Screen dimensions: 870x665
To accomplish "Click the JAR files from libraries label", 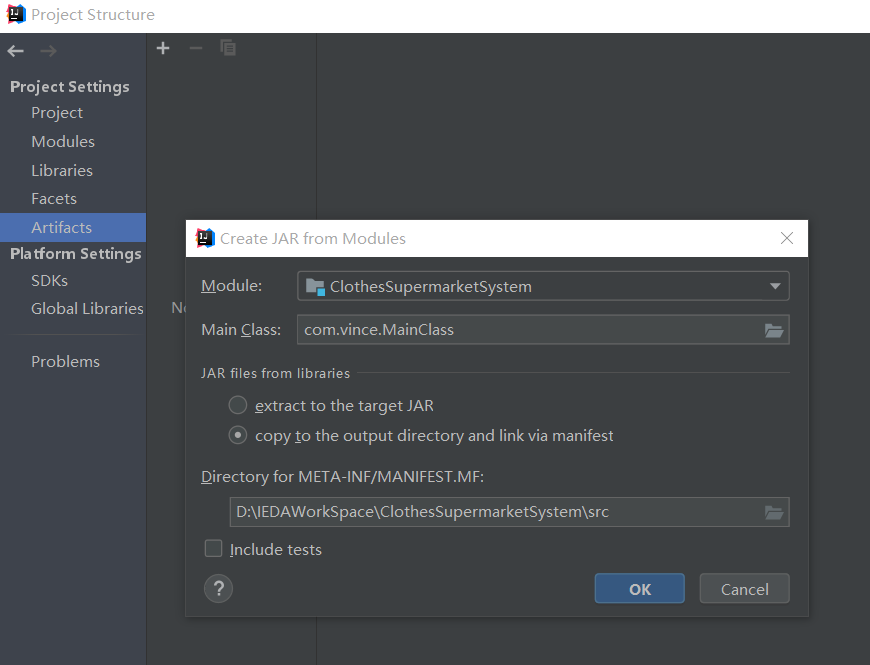I will pos(275,373).
